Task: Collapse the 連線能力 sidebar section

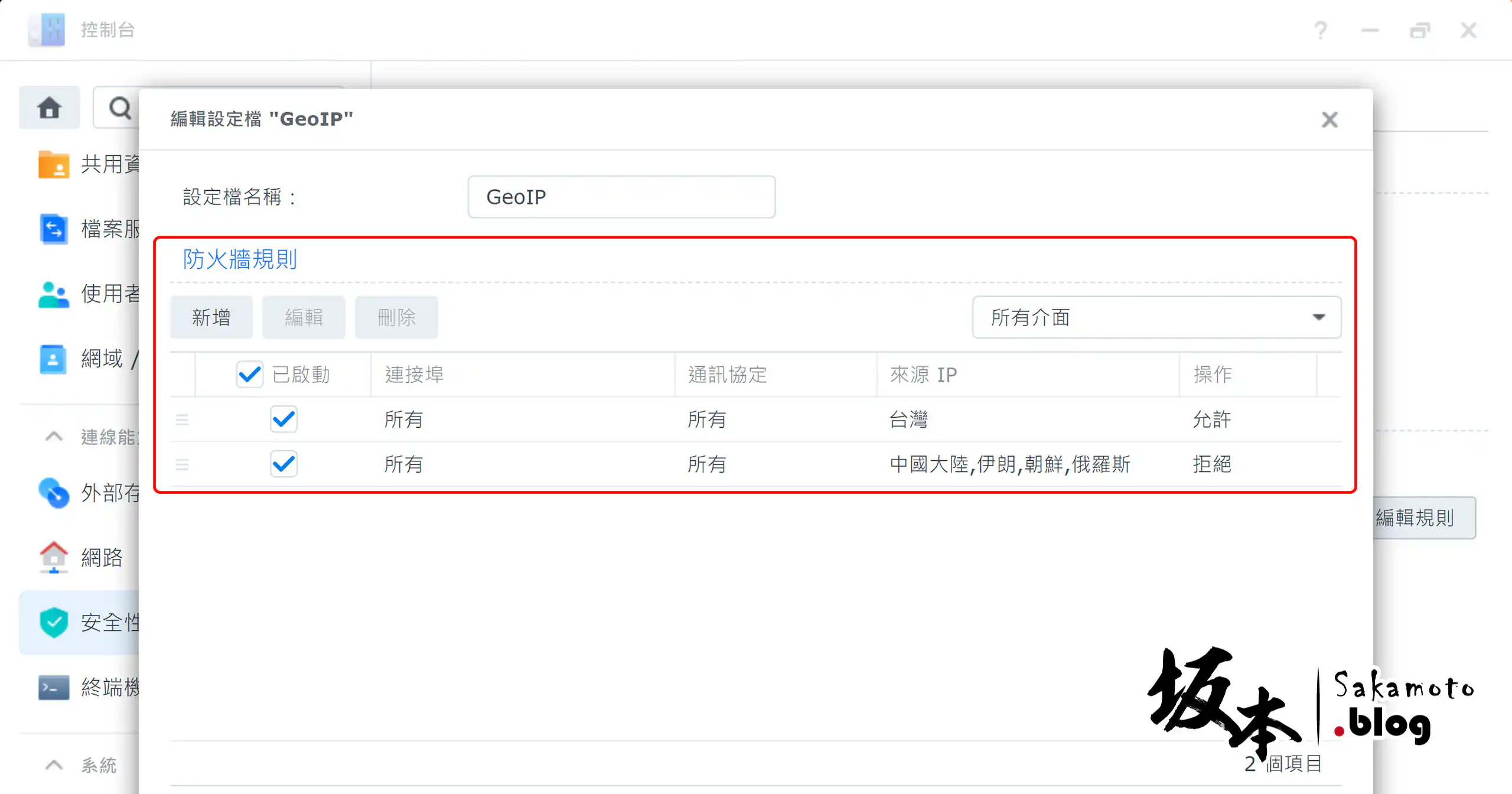Action: pos(54,437)
